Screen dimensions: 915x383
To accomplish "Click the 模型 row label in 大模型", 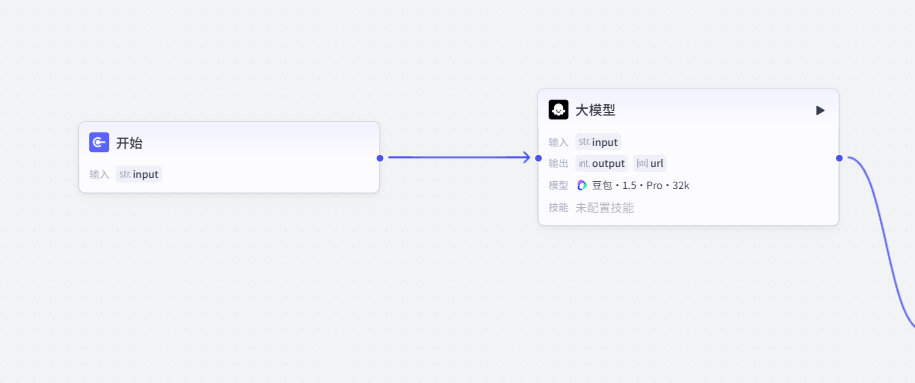I will click(x=558, y=186).
